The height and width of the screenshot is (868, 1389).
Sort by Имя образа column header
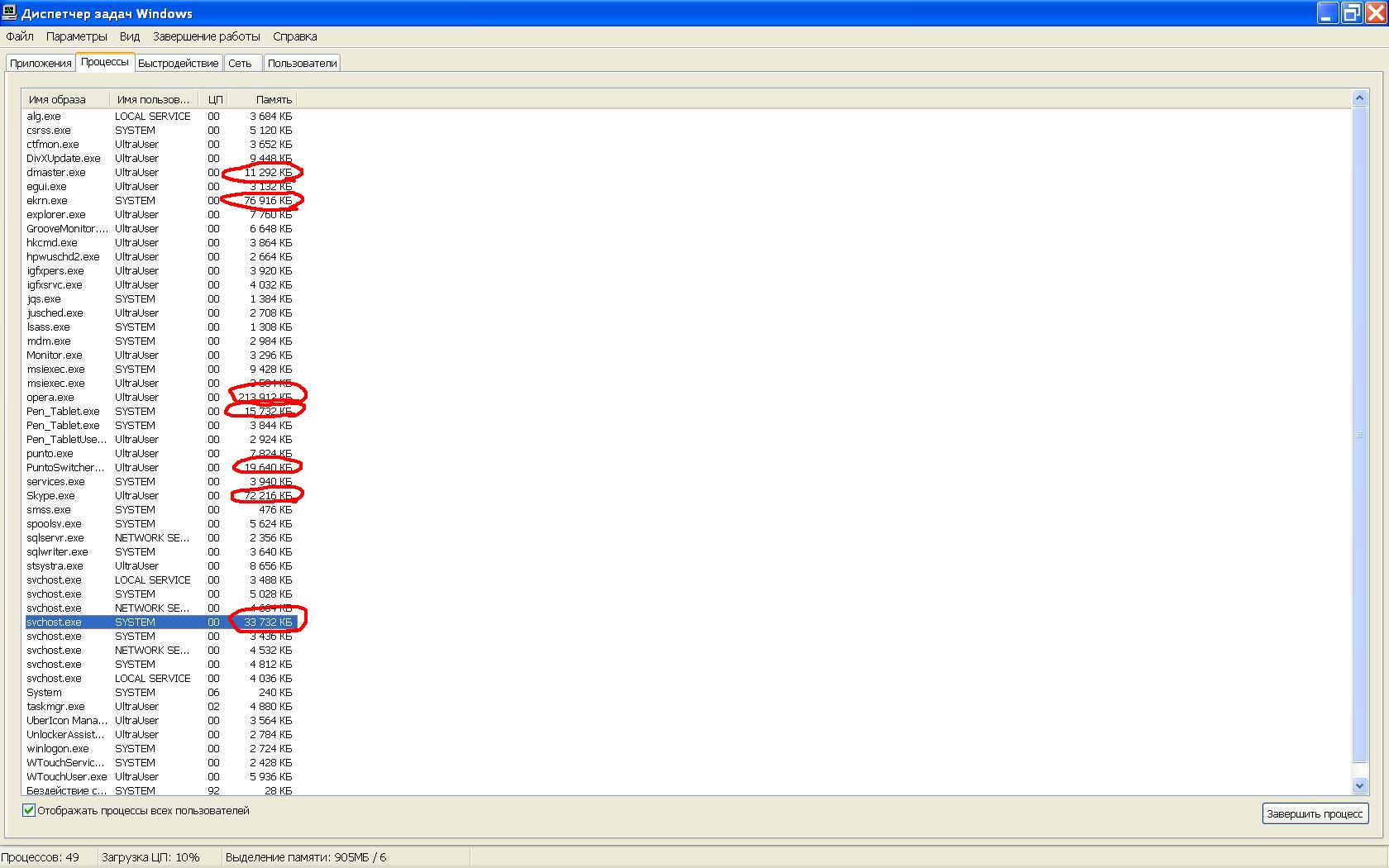coord(64,99)
